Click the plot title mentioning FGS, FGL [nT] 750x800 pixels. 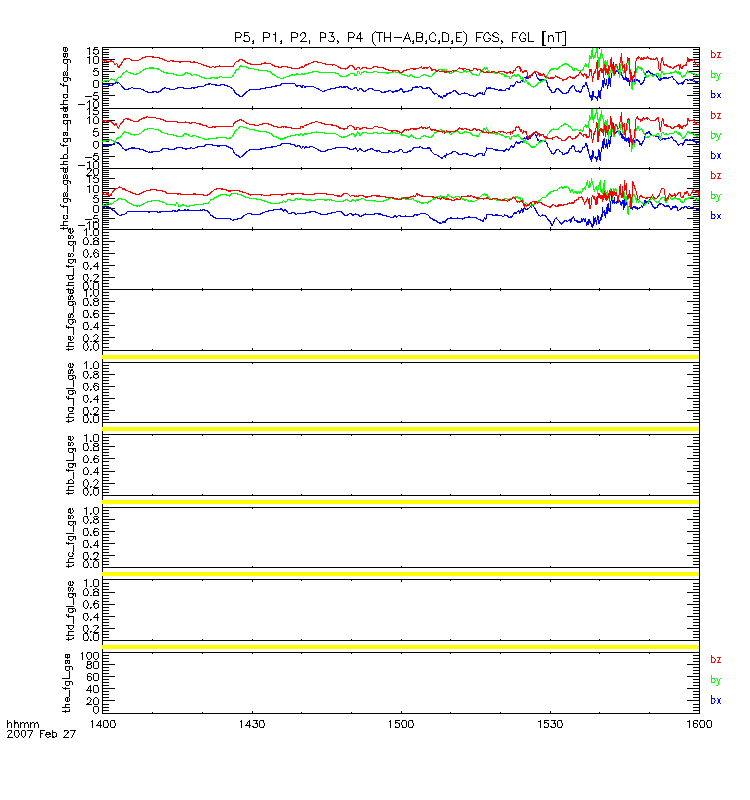398,38
